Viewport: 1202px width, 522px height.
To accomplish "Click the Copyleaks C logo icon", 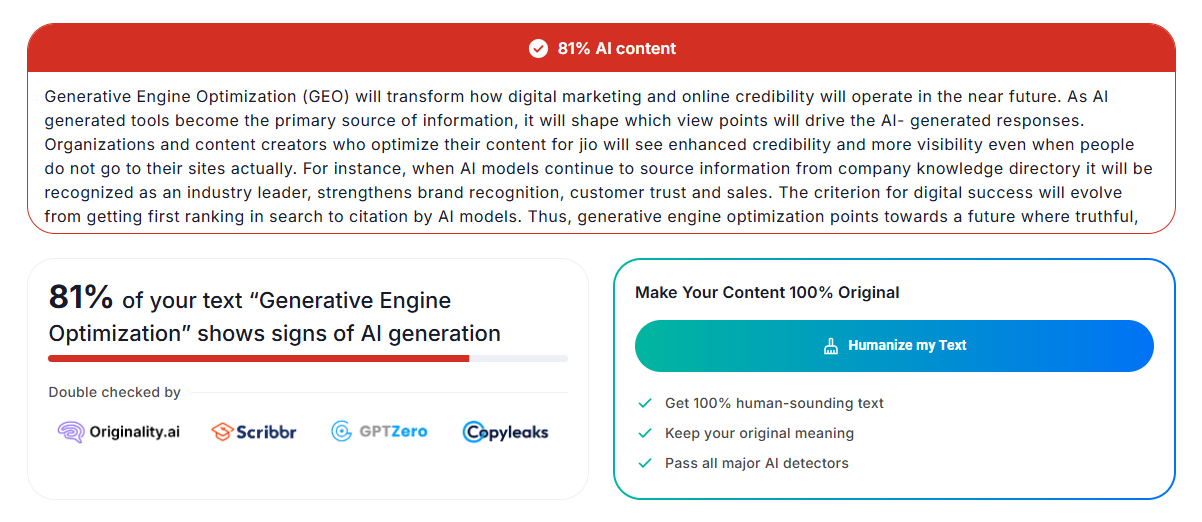I will [x=474, y=432].
